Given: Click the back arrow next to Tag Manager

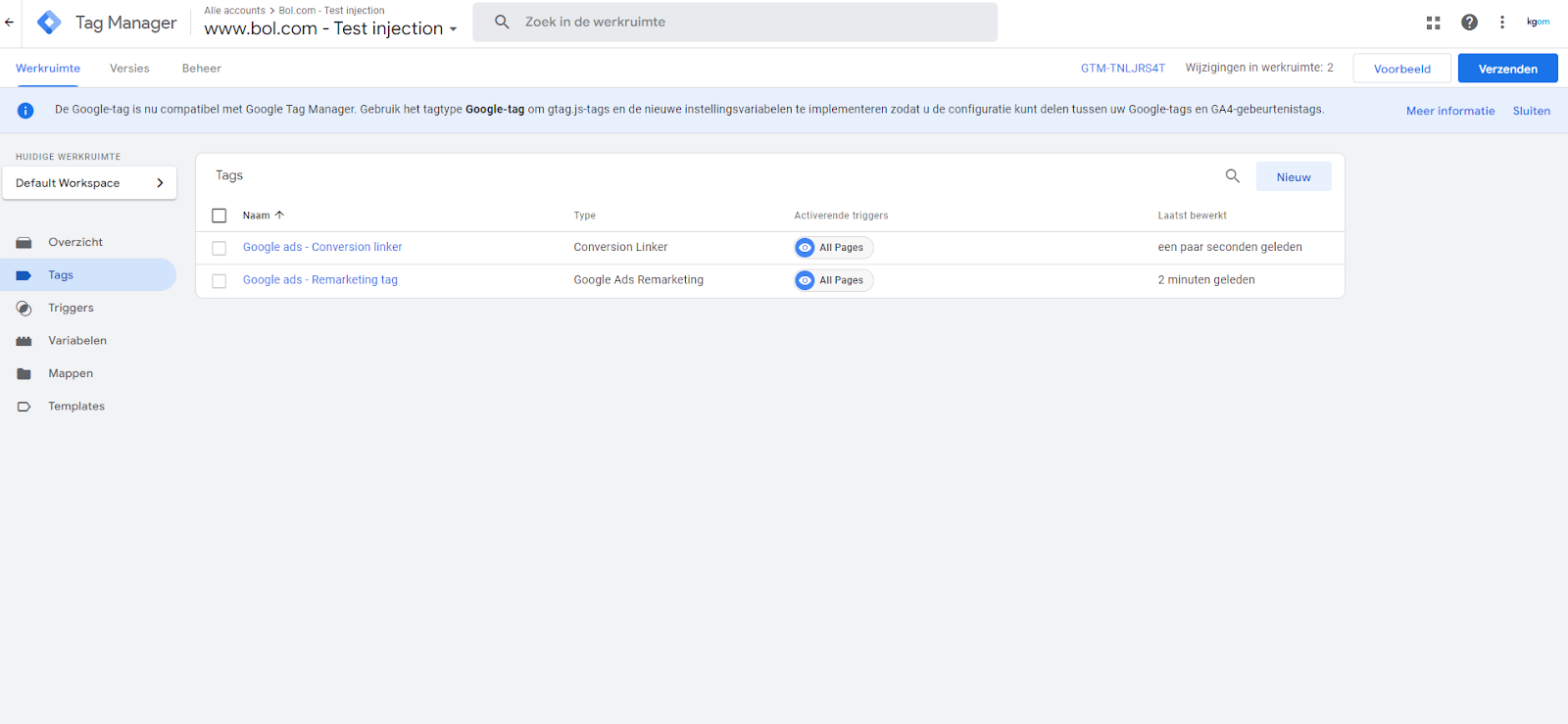Looking at the screenshot, I should [x=9, y=22].
